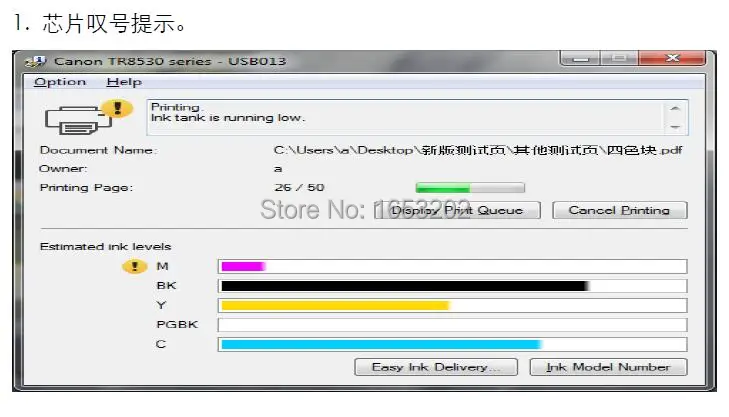Image resolution: width=729 pixels, height=417 pixels.
Task: Click the warning icon beside M ink
Action: [135, 266]
